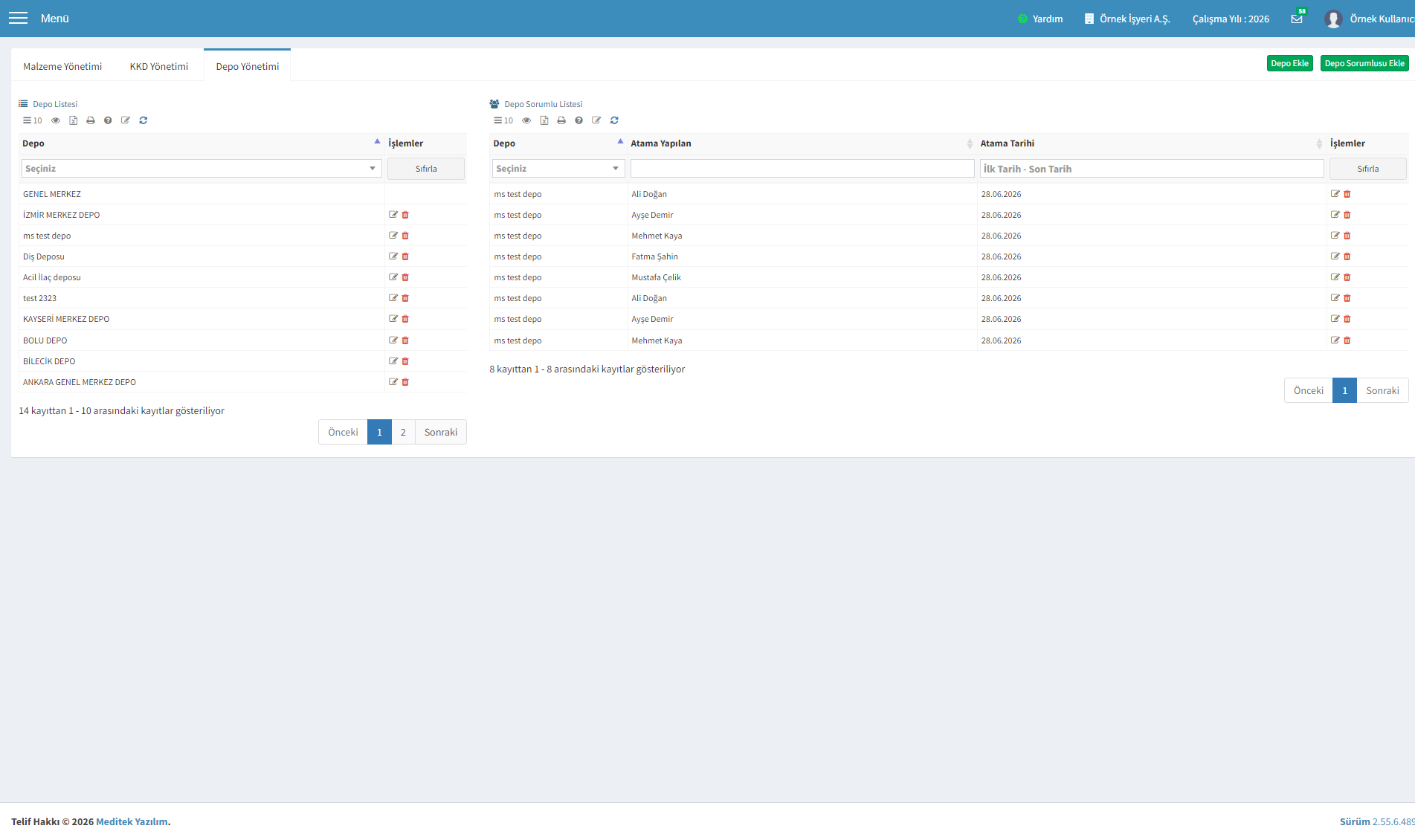The width and height of the screenshot is (1415, 840).
Task: Open Seçiniz dropdown in Depo Sorumlu Listesi
Action: point(558,169)
